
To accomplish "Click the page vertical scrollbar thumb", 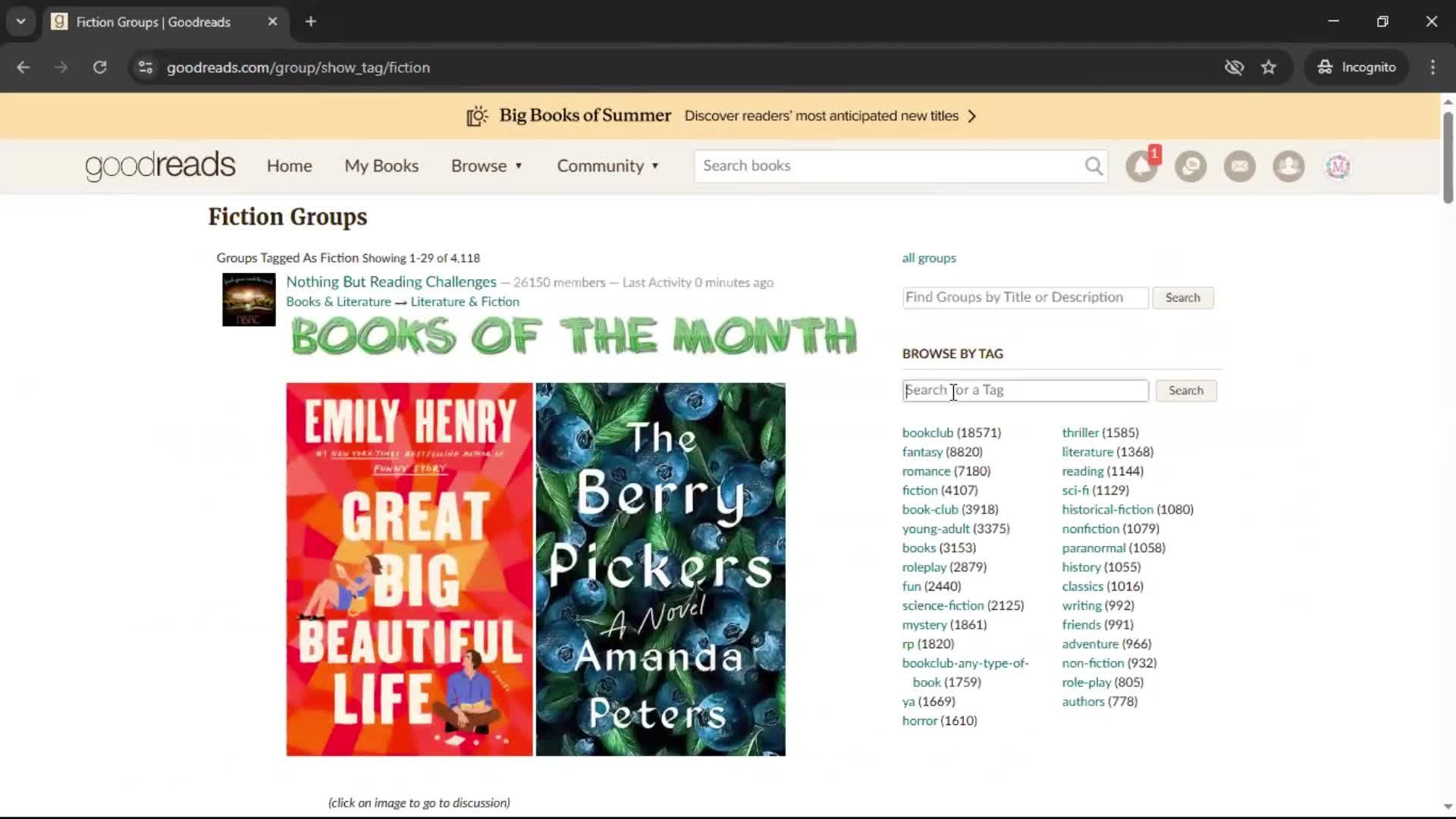I will click(x=1448, y=157).
